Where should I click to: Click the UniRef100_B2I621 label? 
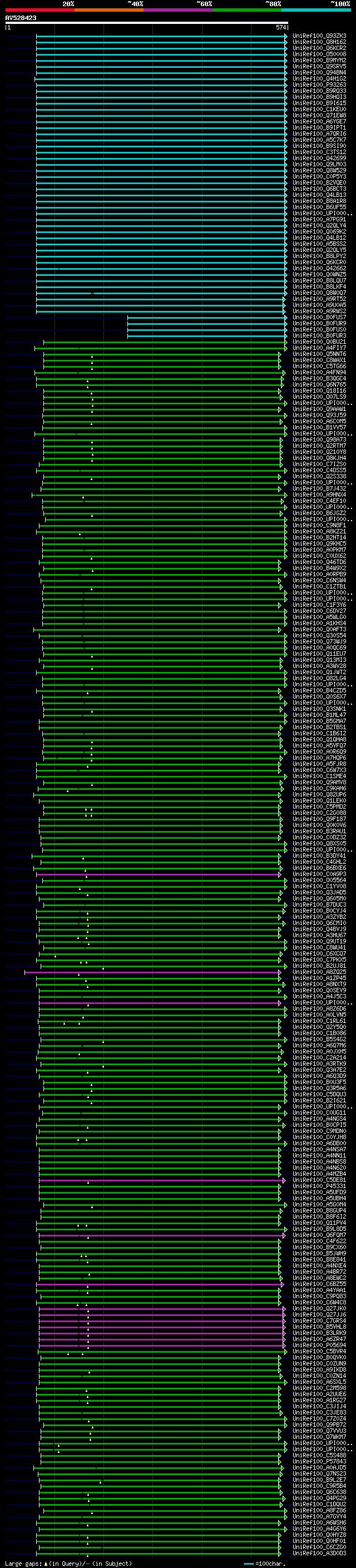319,1101
